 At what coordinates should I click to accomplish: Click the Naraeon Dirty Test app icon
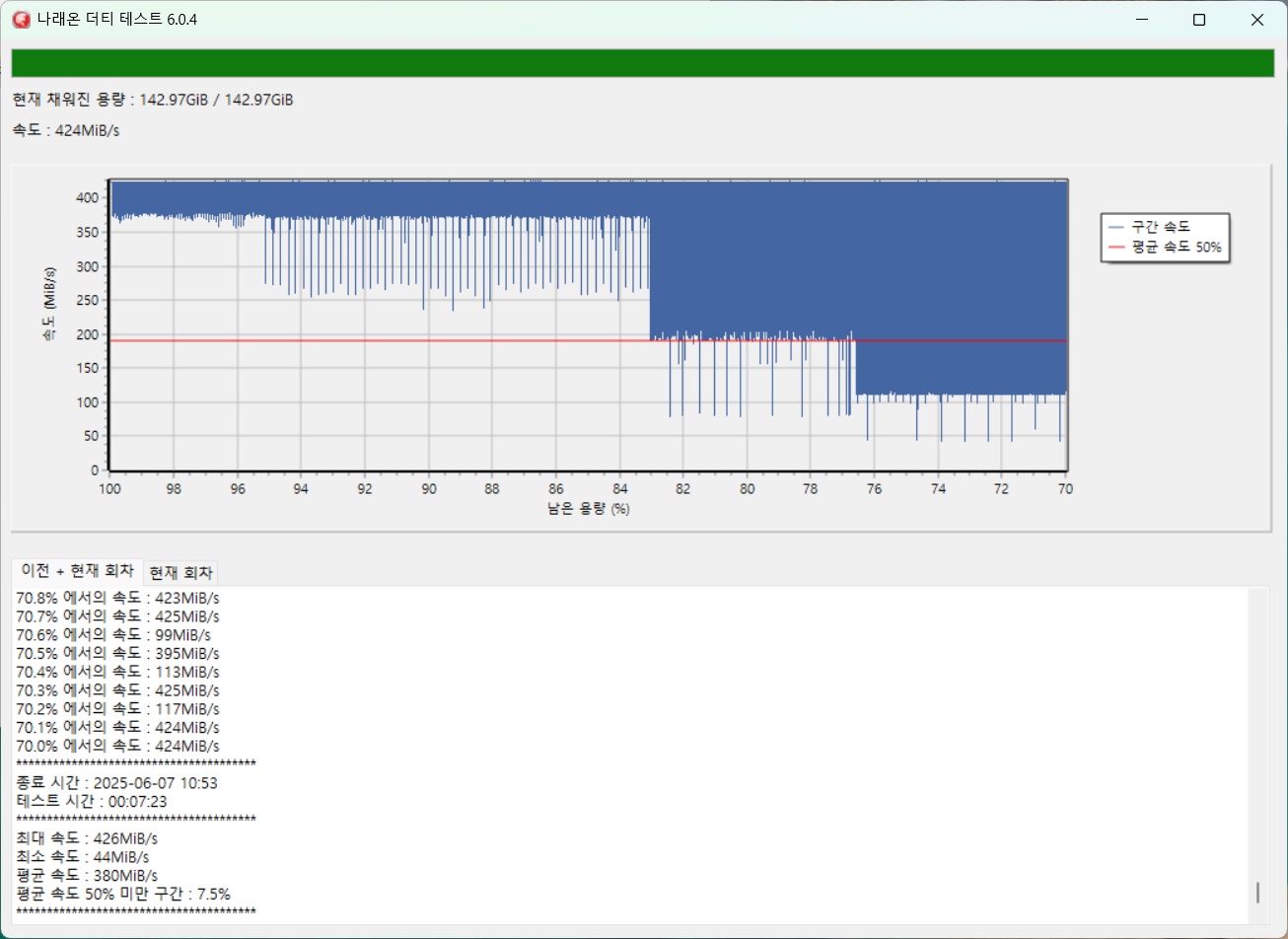21,20
